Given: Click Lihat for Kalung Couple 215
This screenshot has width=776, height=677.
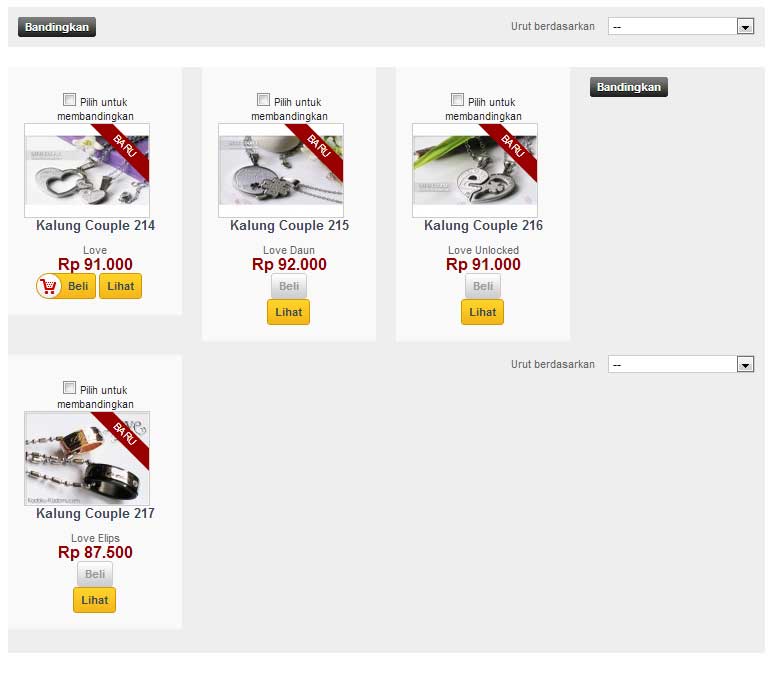Looking at the screenshot, I should point(289,312).
